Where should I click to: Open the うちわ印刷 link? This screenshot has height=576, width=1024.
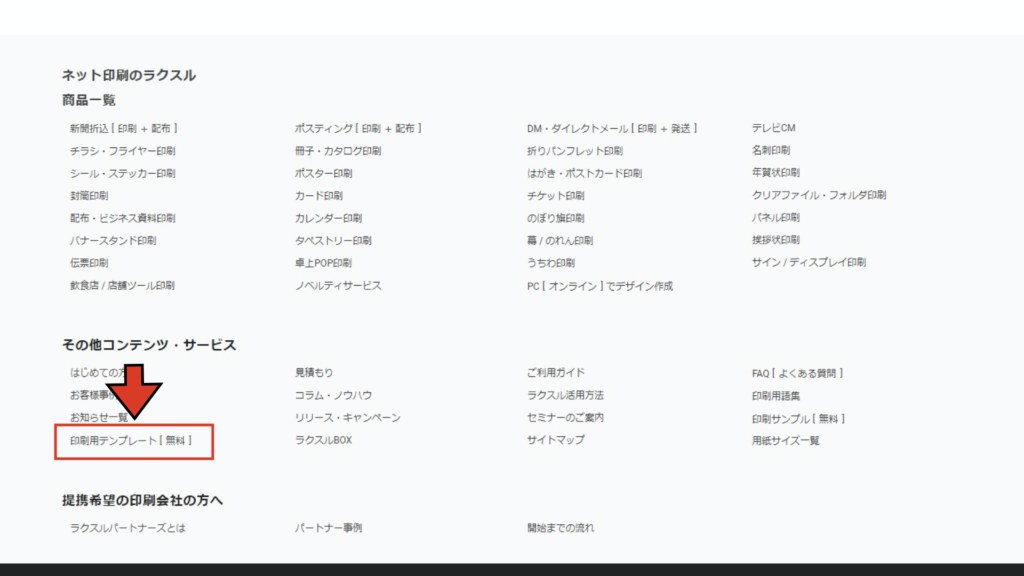551,263
